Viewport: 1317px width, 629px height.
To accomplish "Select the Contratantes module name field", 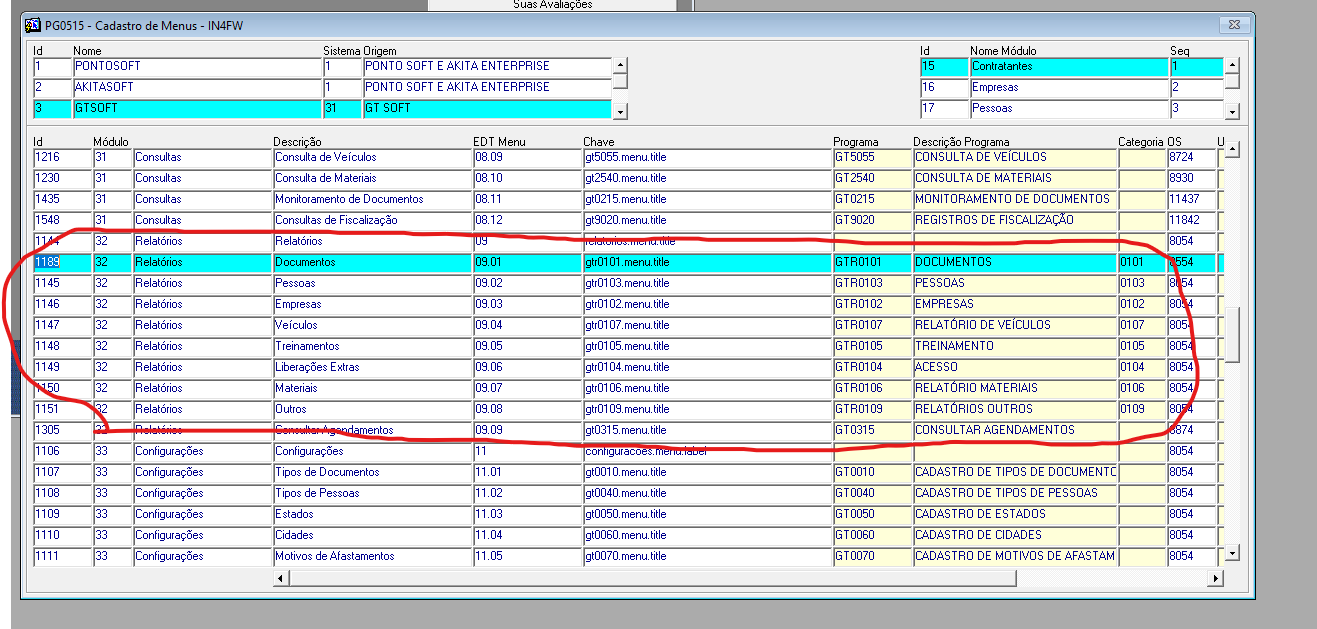I will click(x=1068, y=66).
